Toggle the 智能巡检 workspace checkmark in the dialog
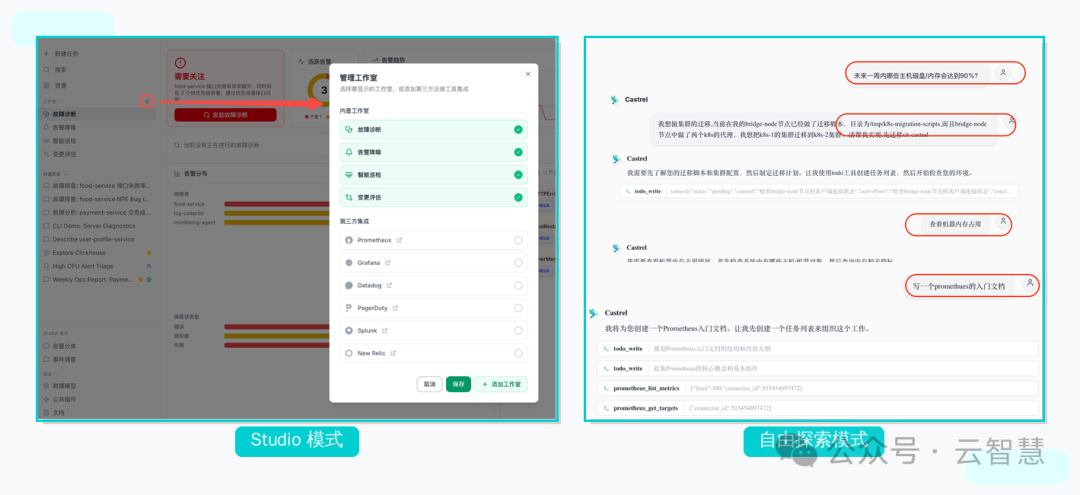 click(x=518, y=175)
